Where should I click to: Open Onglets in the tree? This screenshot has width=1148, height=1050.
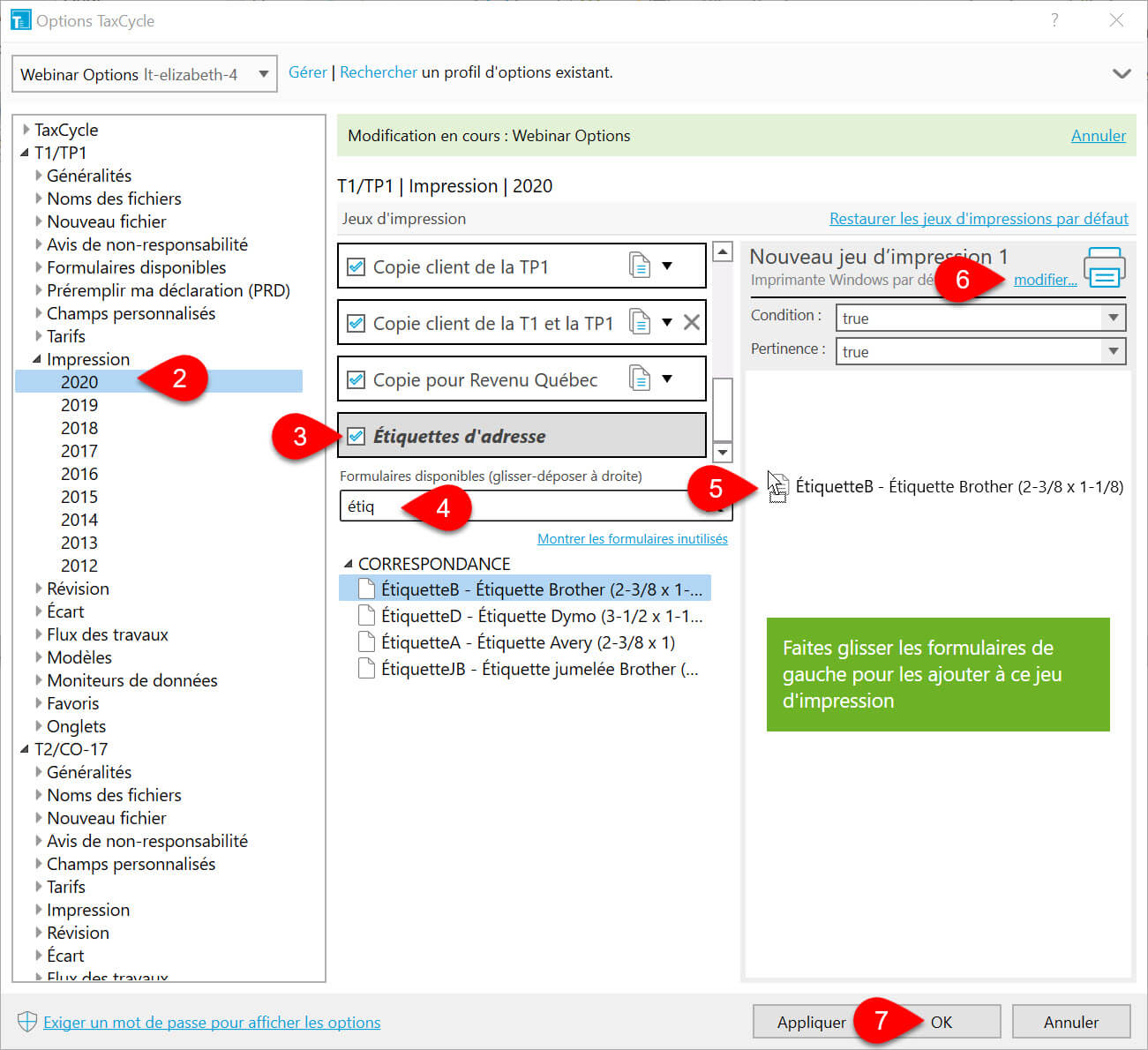(x=76, y=726)
